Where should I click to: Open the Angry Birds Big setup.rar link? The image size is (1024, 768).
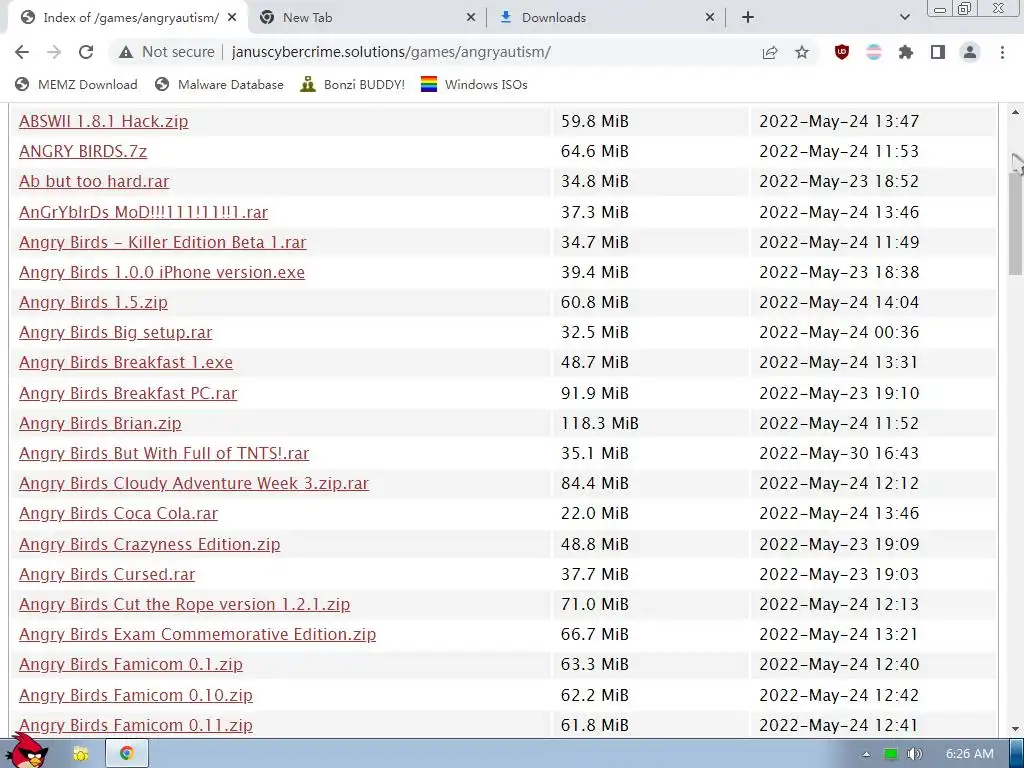point(116,332)
